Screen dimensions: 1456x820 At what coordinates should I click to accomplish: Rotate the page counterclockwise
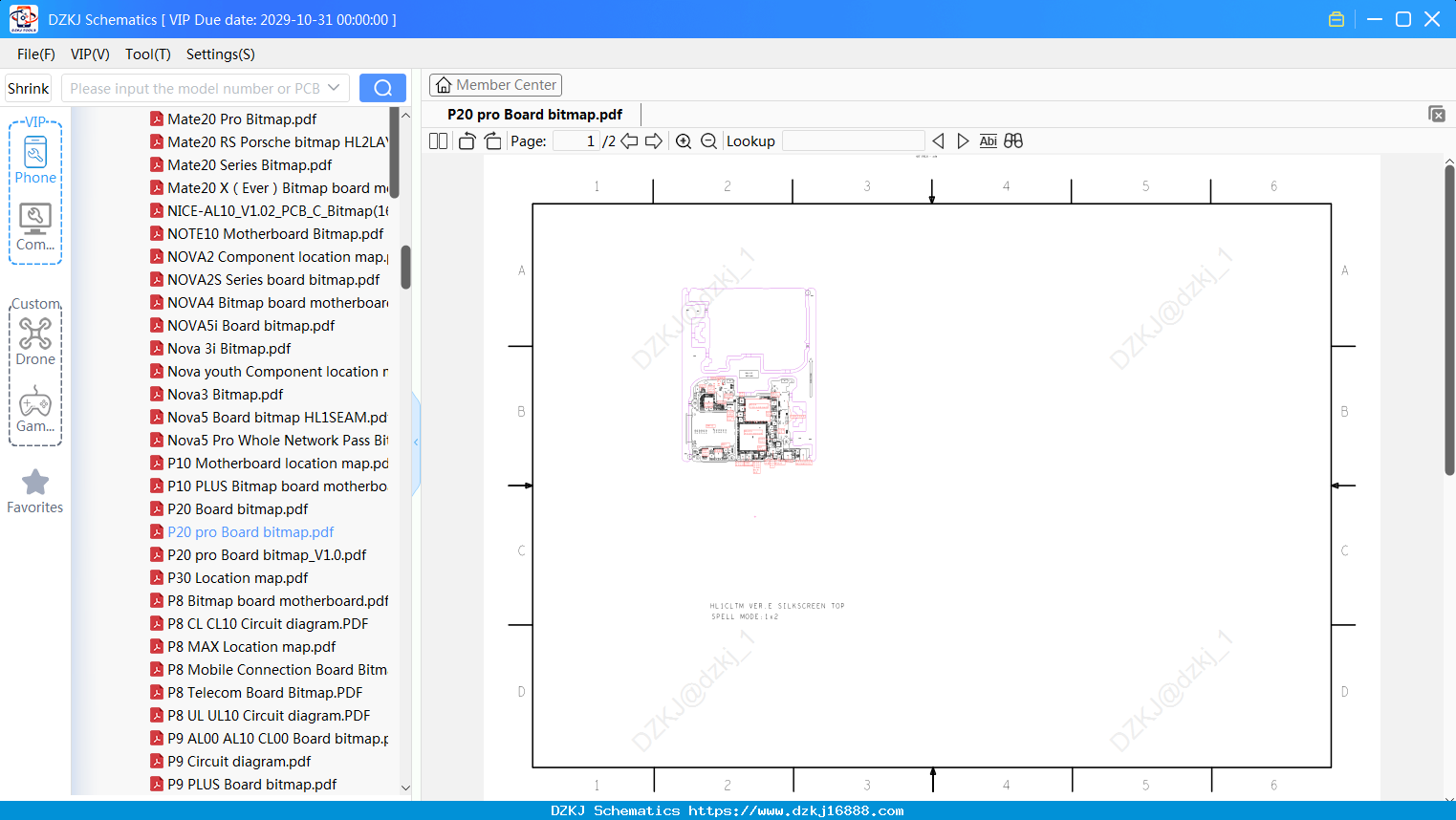[467, 141]
